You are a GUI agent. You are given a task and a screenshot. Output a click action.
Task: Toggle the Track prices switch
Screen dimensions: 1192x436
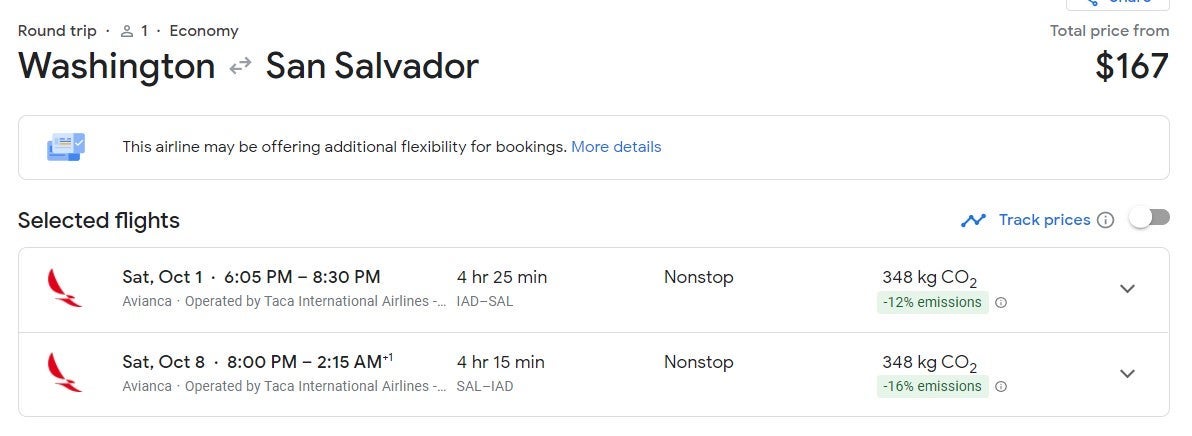tap(1149, 219)
